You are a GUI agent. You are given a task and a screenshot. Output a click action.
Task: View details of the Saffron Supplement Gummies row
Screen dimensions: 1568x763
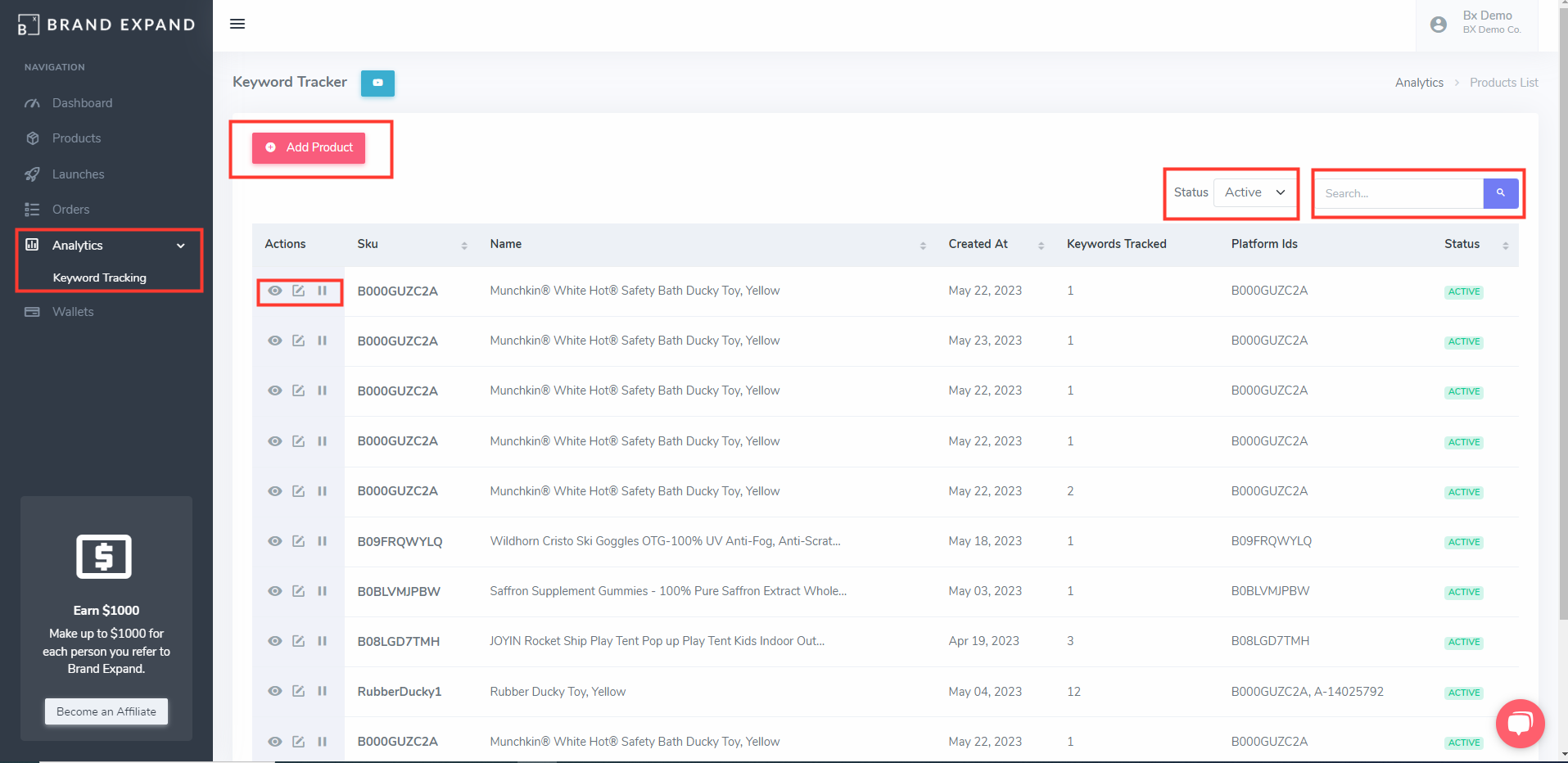275,591
